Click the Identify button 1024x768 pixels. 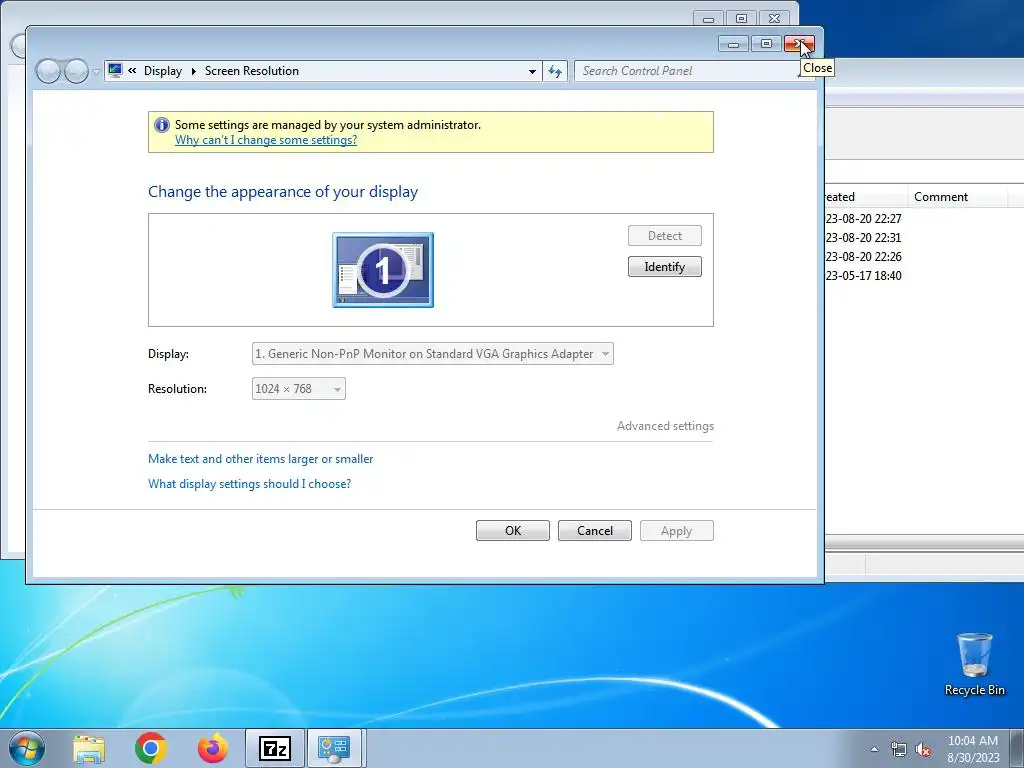point(664,266)
